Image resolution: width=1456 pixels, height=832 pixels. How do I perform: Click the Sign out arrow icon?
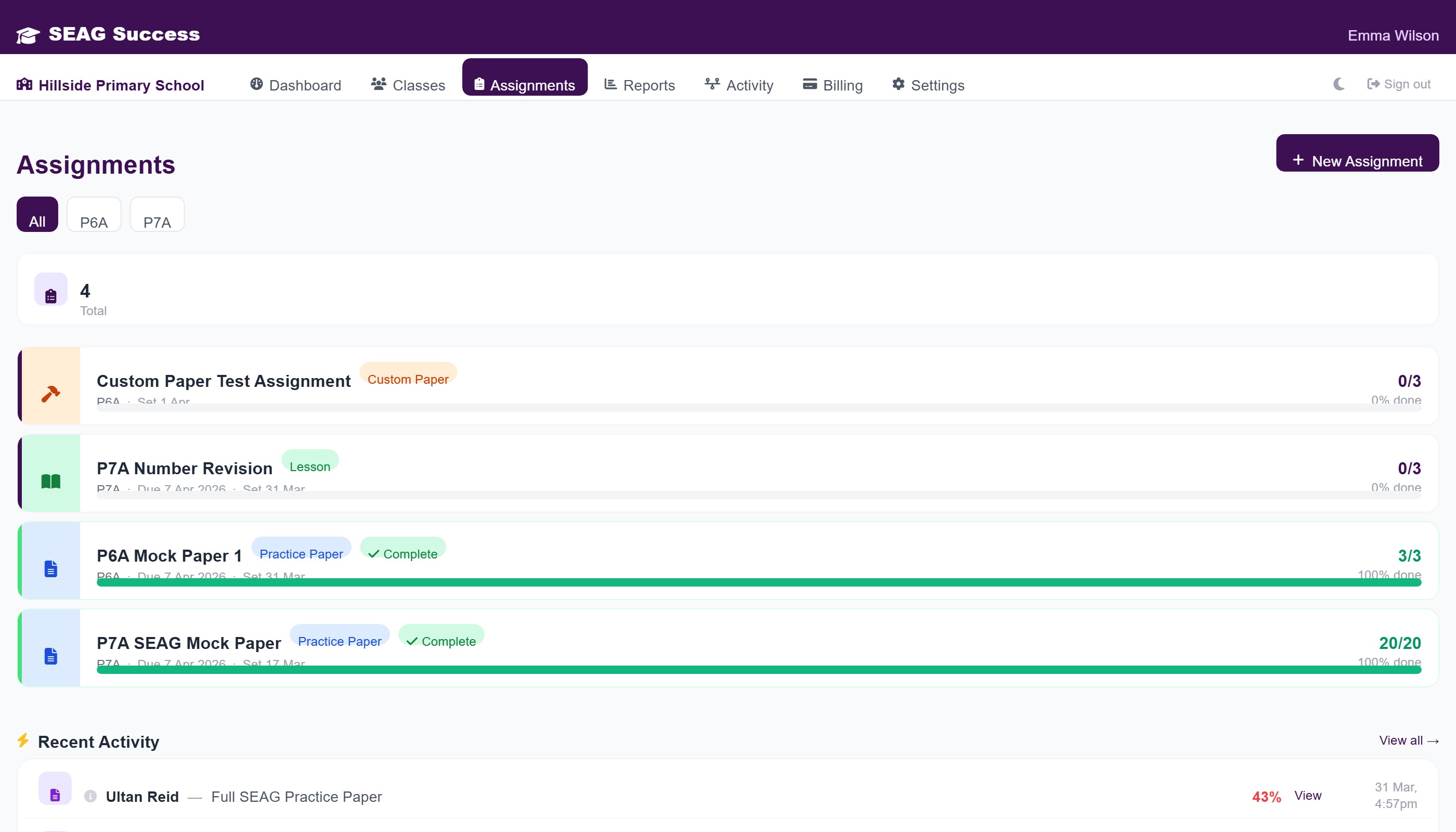[1373, 84]
